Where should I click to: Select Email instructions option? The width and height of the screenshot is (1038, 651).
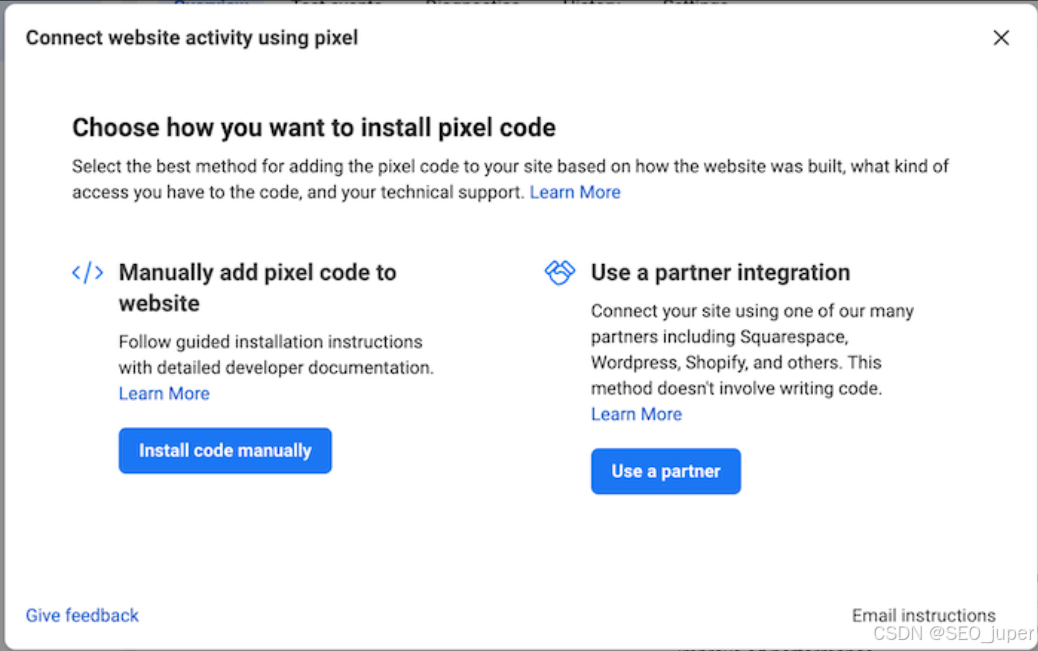click(923, 615)
